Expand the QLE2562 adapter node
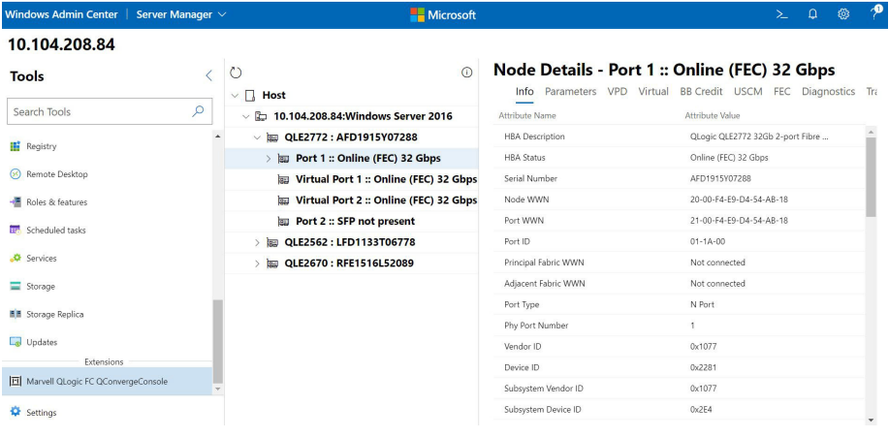Screen dimensions: 889x432 (257, 243)
